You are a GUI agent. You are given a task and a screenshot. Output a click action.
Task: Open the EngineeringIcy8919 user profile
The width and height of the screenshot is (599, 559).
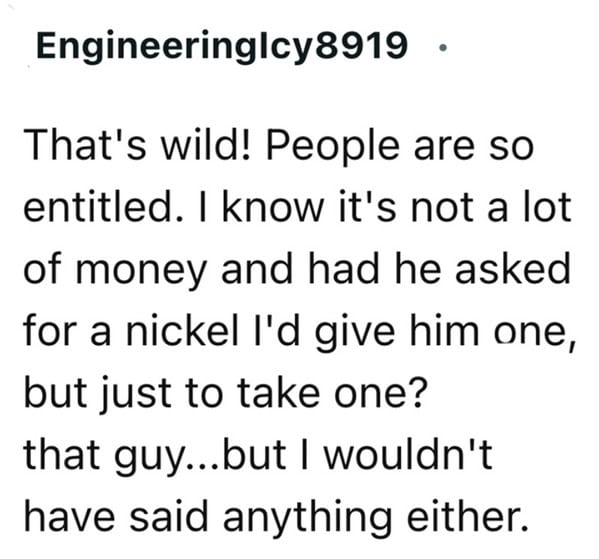tap(222, 47)
